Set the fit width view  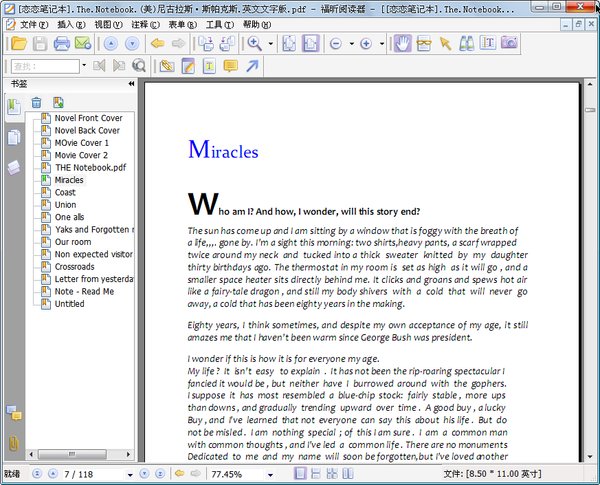point(310,43)
